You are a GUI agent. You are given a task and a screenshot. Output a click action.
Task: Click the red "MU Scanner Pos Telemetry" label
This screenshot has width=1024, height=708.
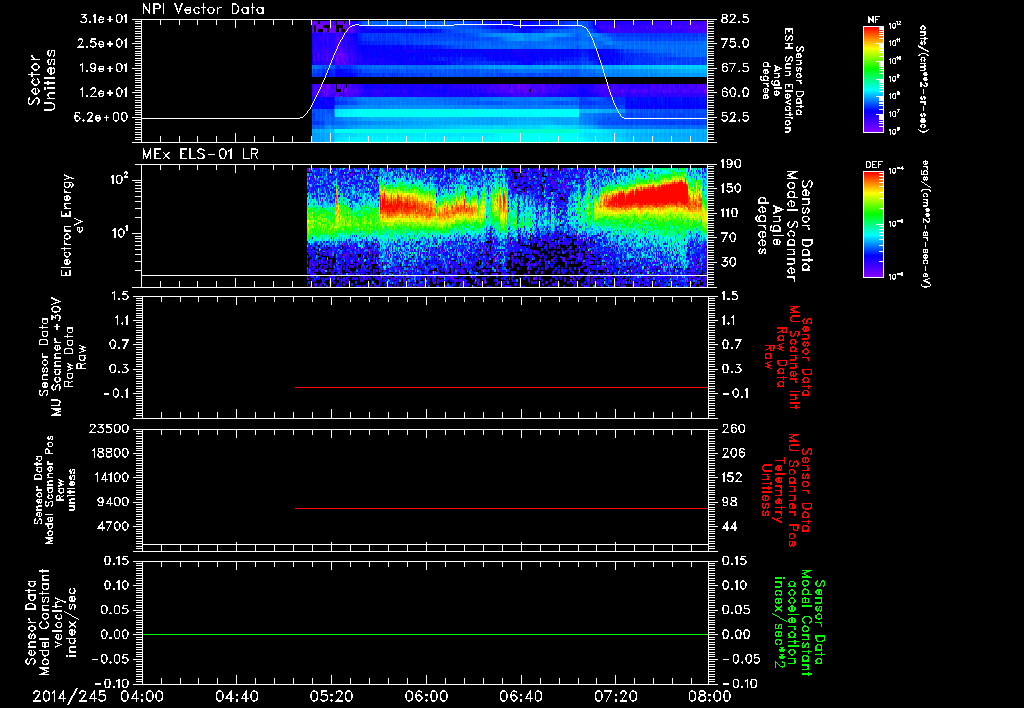(786, 490)
